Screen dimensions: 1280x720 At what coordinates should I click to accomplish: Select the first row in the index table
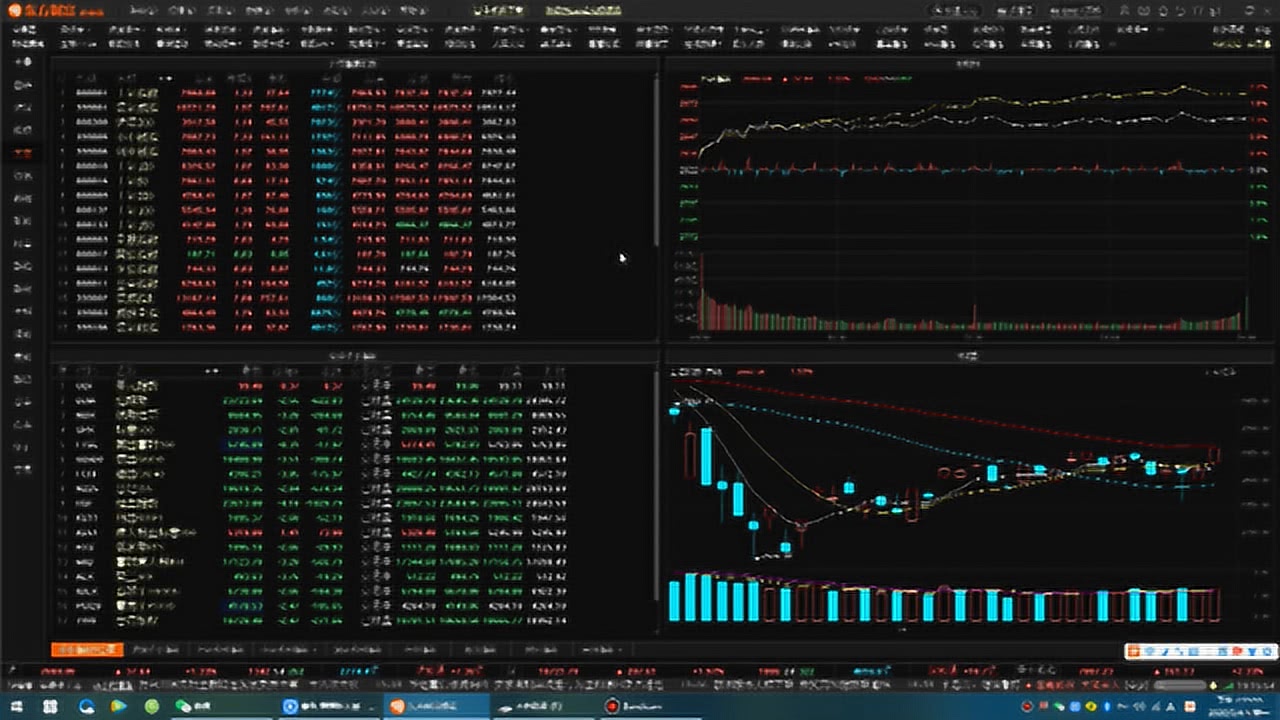[x=300, y=93]
